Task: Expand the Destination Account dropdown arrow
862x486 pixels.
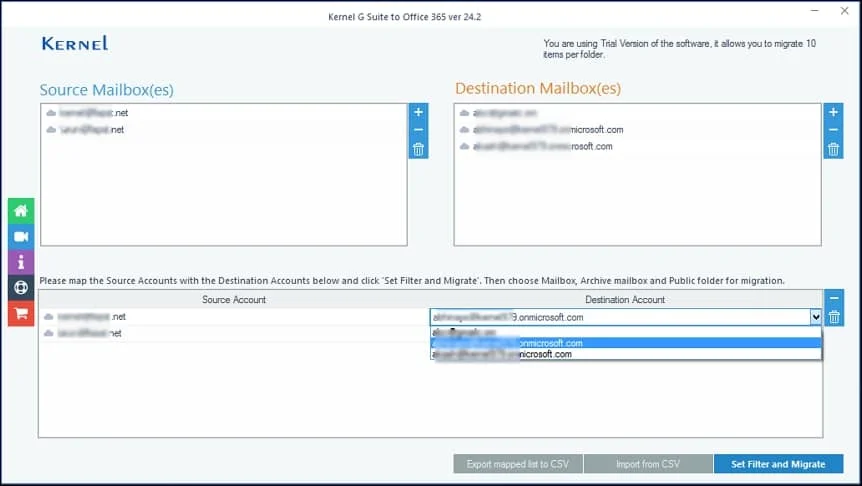Action: tap(815, 317)
